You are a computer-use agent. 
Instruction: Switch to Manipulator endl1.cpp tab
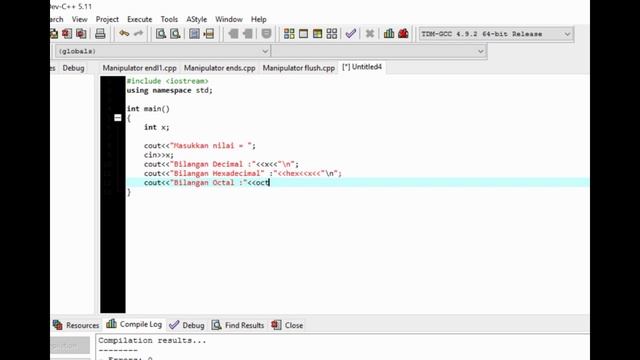(139, 68)
